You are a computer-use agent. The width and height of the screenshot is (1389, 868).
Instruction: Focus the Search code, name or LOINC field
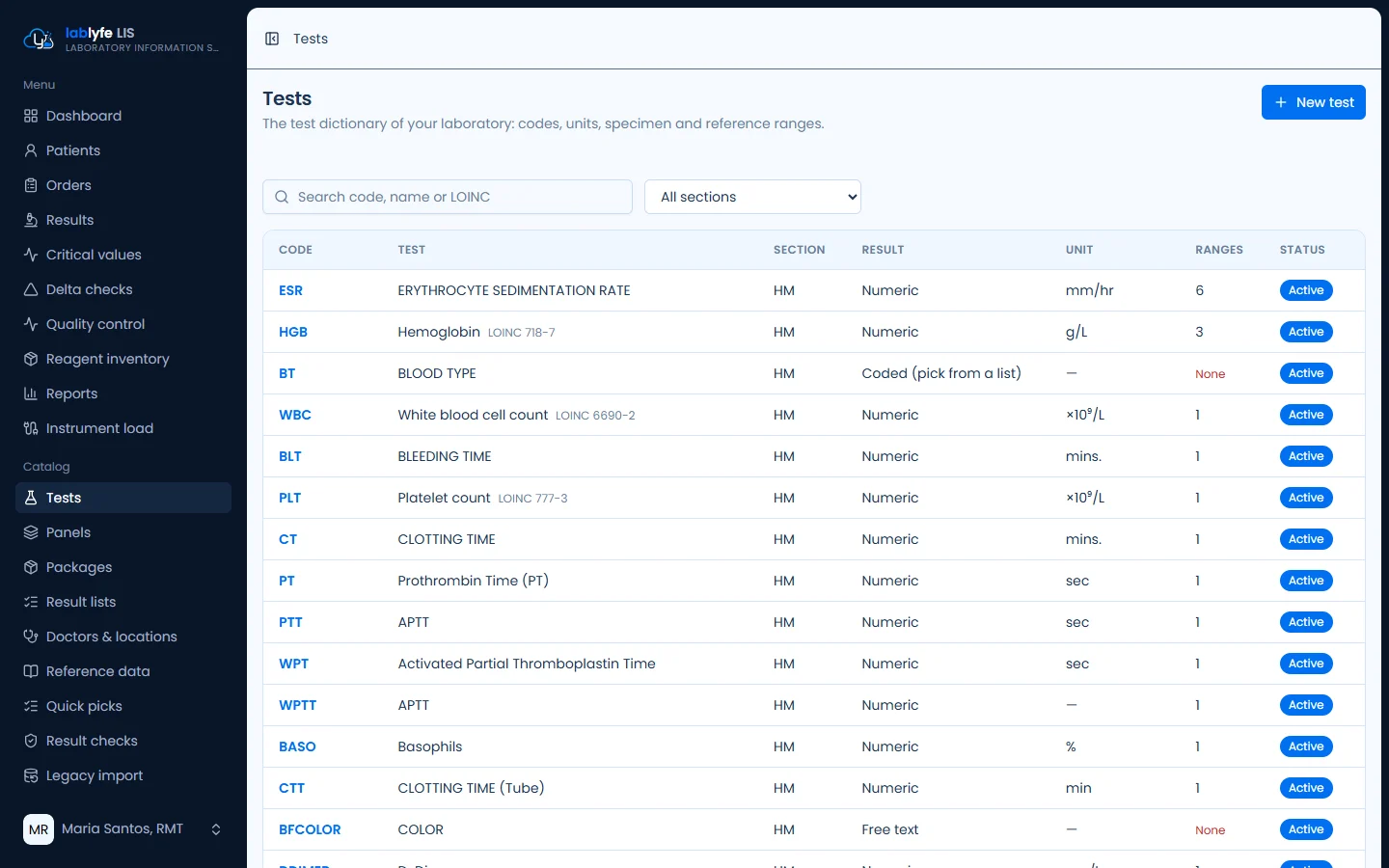pos(448,197)
